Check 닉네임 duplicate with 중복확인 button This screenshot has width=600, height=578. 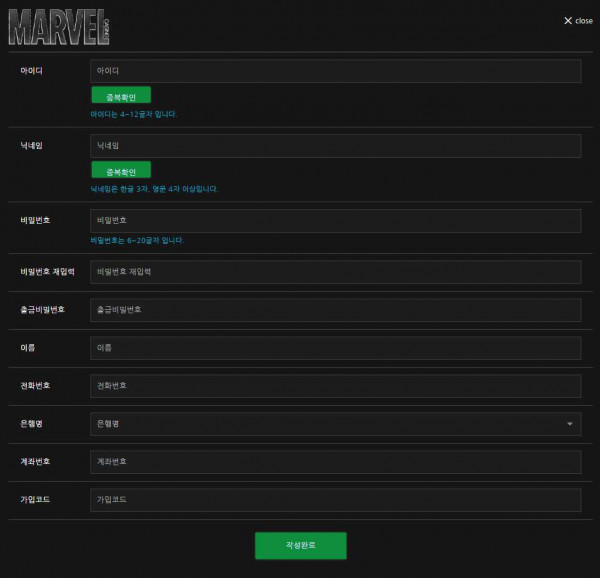coord(121,169)
